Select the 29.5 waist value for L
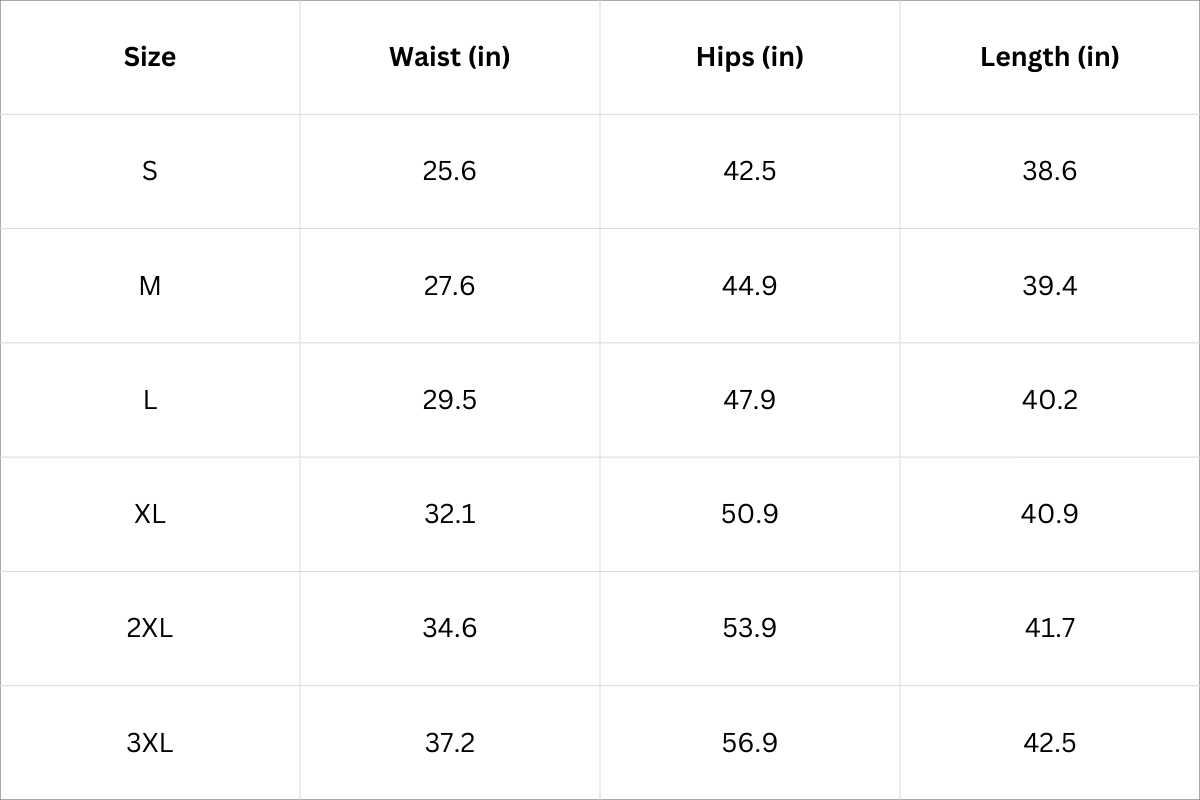This screenshot has width=1200, height=800. (x=449, y=400)
